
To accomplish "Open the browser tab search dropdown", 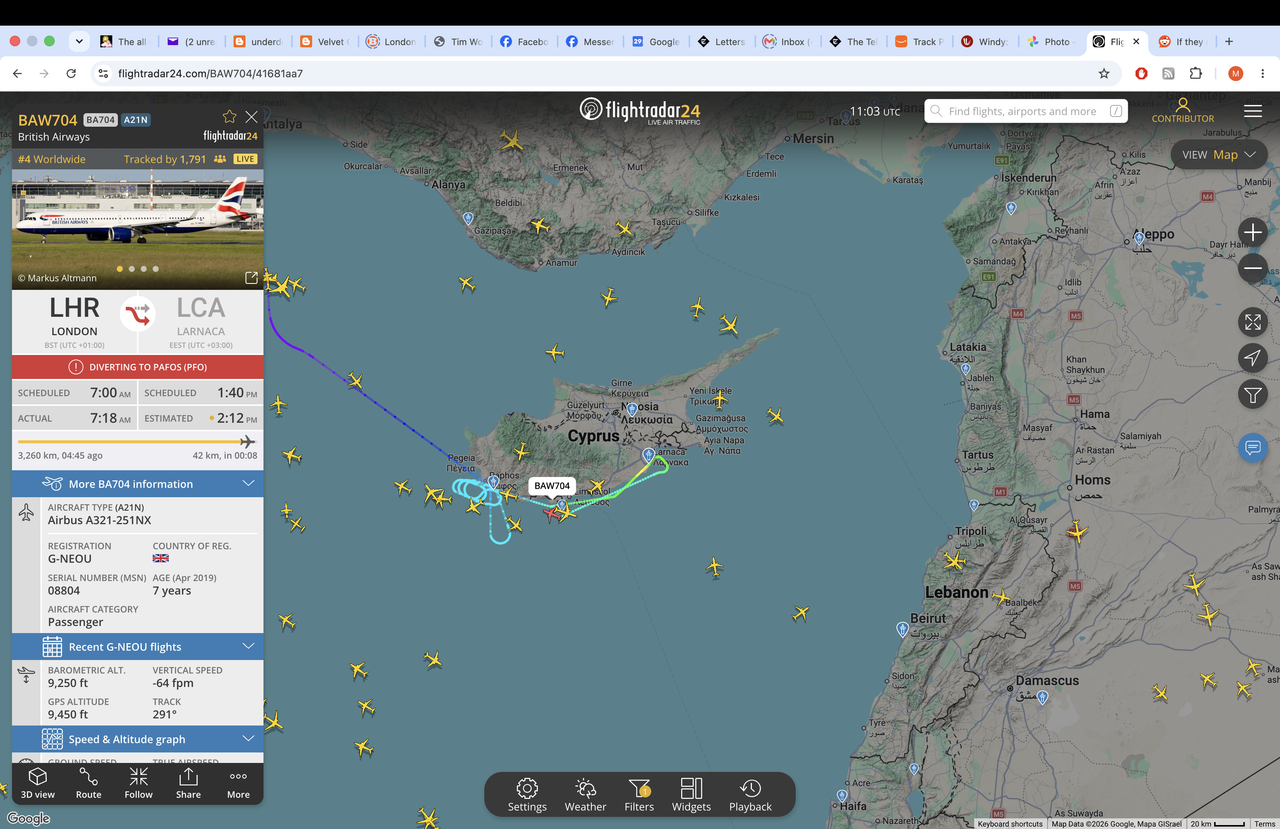I will (x=79, y=42).
